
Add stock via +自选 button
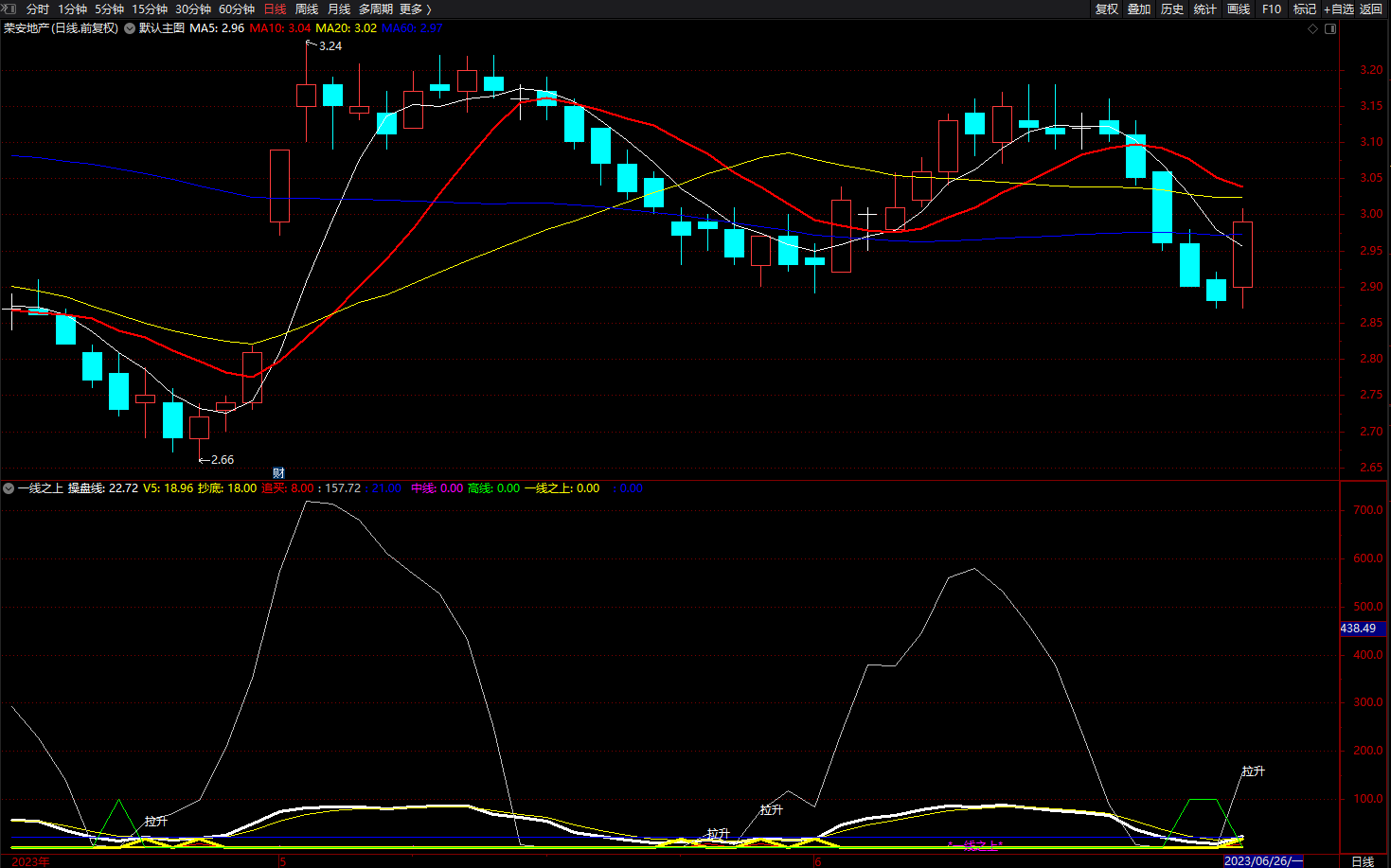(x=1338, y=9)
